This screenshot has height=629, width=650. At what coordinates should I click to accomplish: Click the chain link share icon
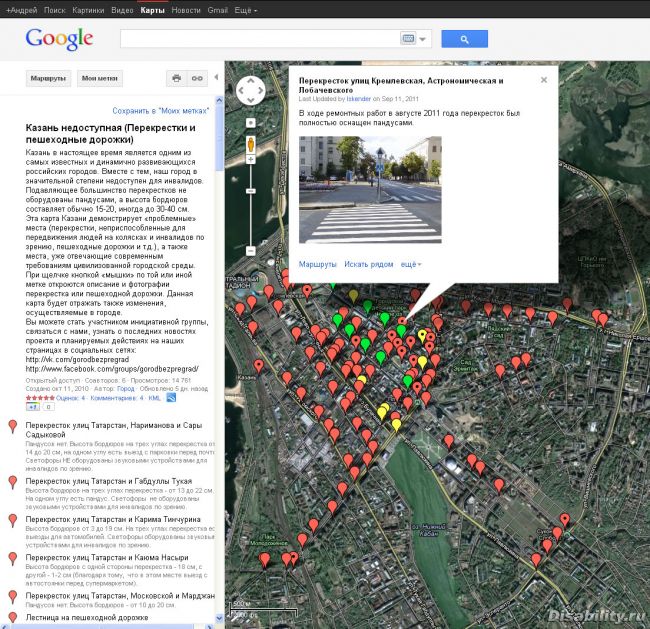pyautogui.click(x=197, y=78)
